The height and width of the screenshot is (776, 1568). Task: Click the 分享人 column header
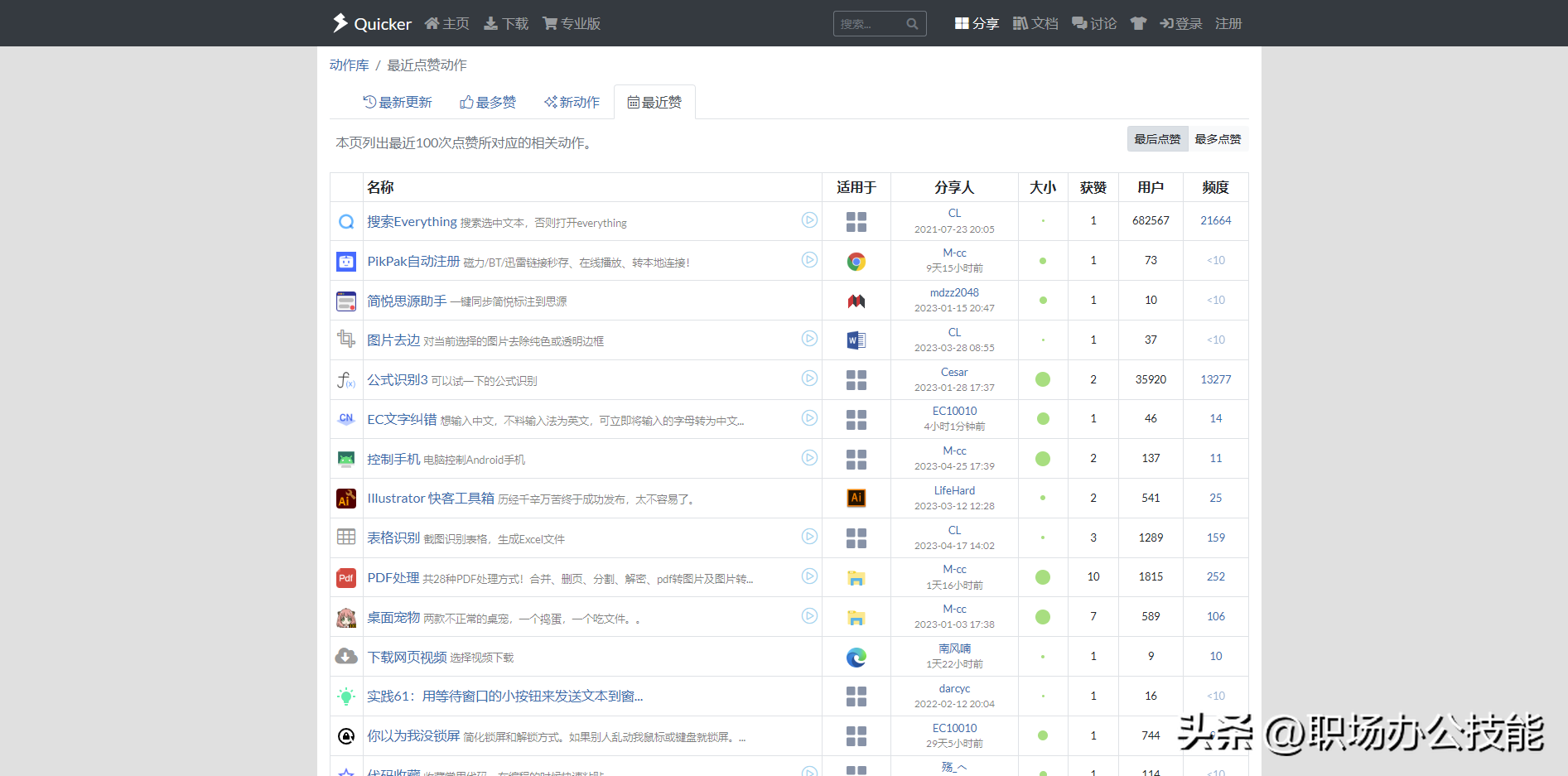click(954, 187)
